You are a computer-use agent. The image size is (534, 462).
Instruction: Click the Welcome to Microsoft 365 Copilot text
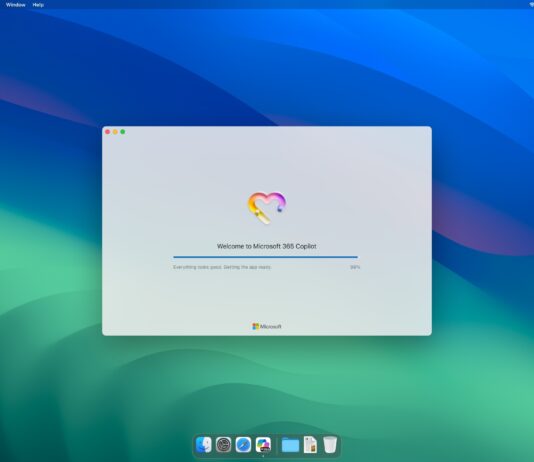[x=267, y=246]
